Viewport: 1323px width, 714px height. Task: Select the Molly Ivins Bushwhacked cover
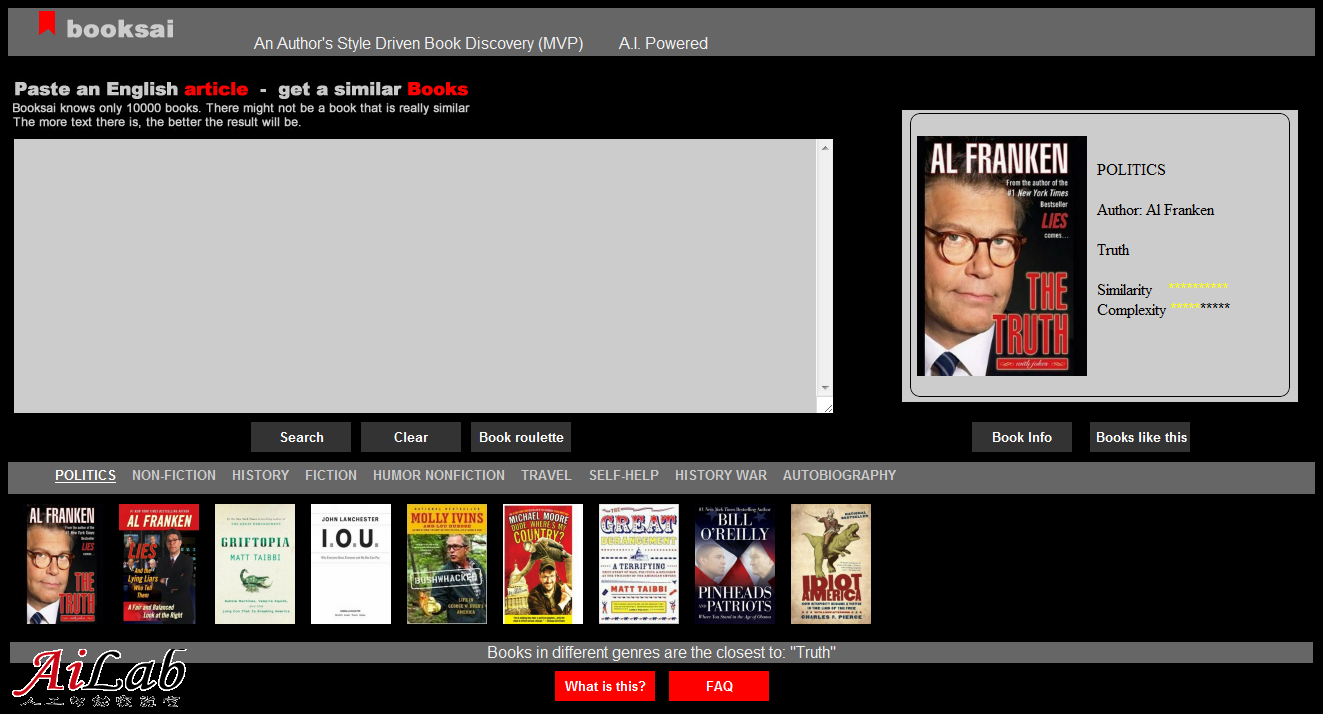[447, 564]
